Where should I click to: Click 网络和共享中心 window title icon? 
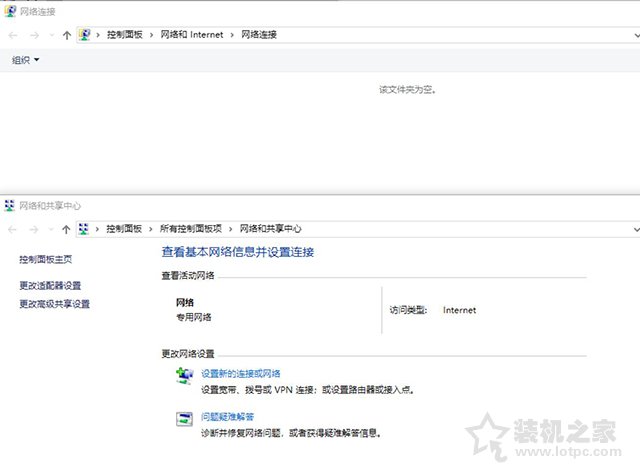[x=9, y=205]
